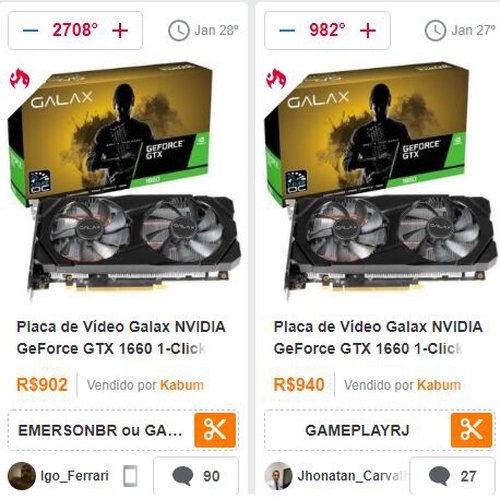Open Igo_Ferrari's profile avatar
500x499 pixels.
22,476
